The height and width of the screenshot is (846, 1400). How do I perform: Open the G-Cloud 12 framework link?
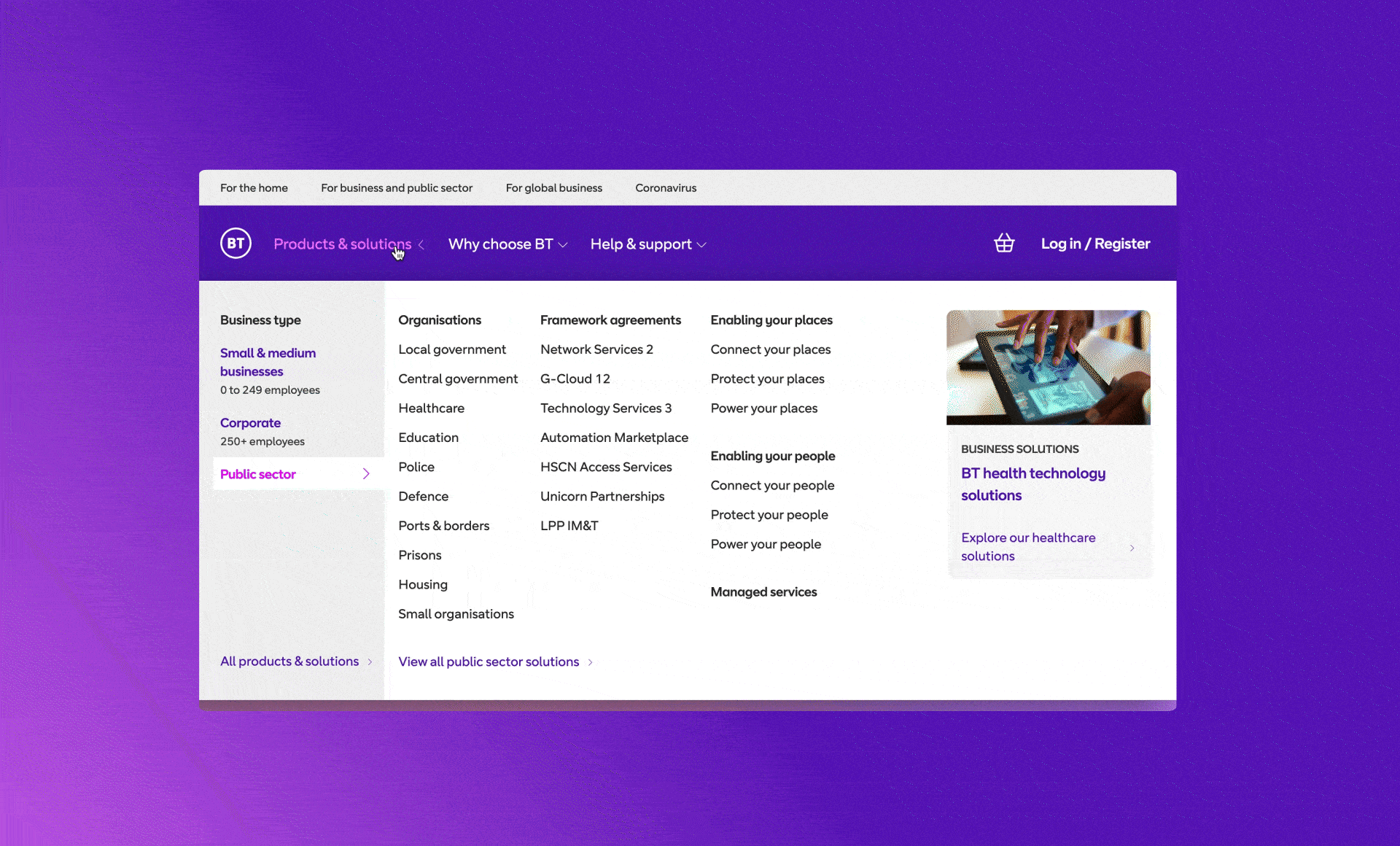pos(575,379)
